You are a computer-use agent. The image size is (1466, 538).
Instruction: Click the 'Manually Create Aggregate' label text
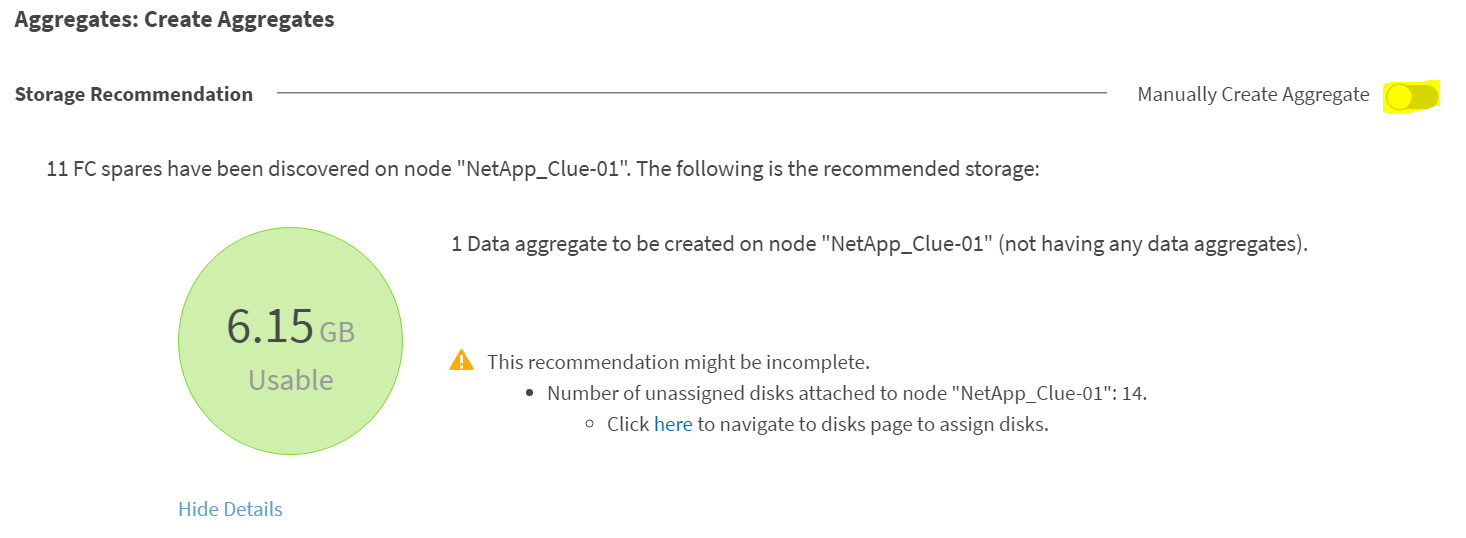point(1253,95)
